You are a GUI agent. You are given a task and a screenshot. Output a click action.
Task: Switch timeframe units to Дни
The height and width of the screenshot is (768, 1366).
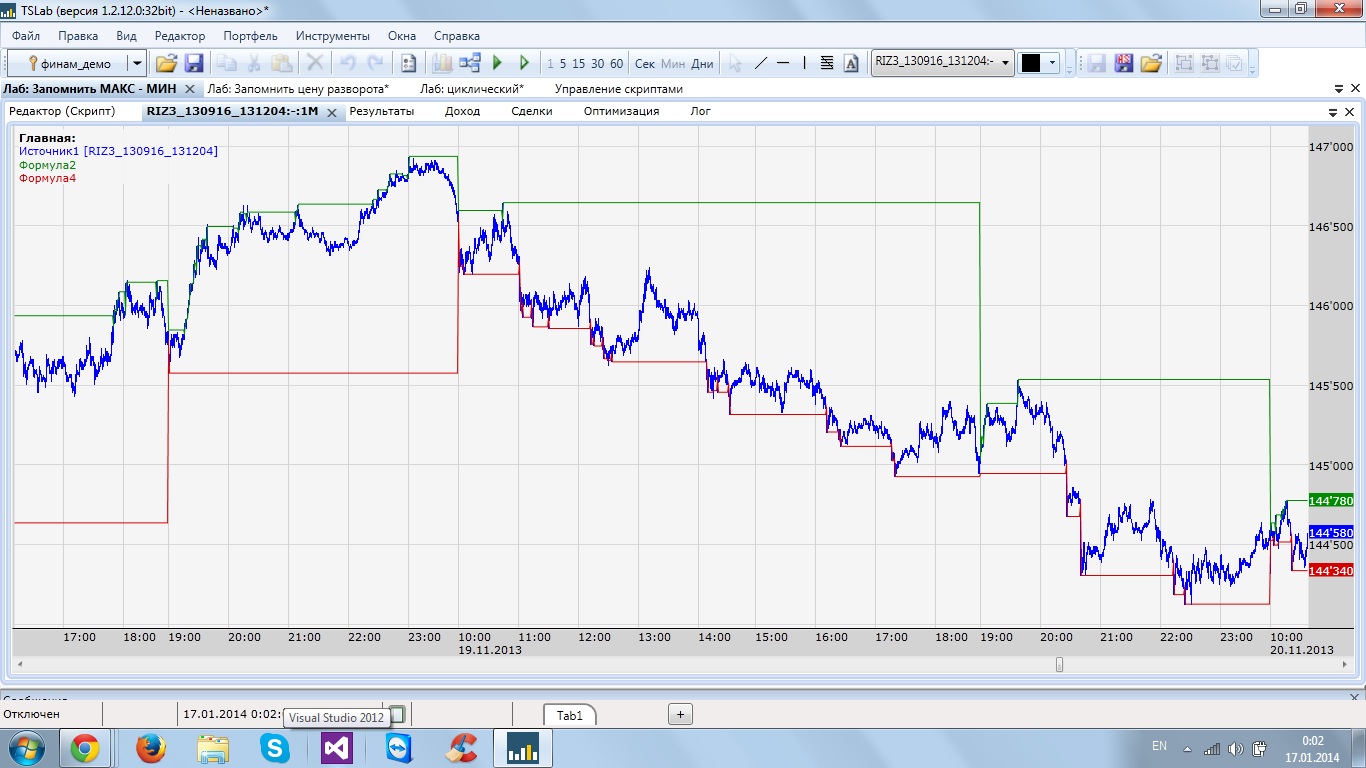point(702,64)
